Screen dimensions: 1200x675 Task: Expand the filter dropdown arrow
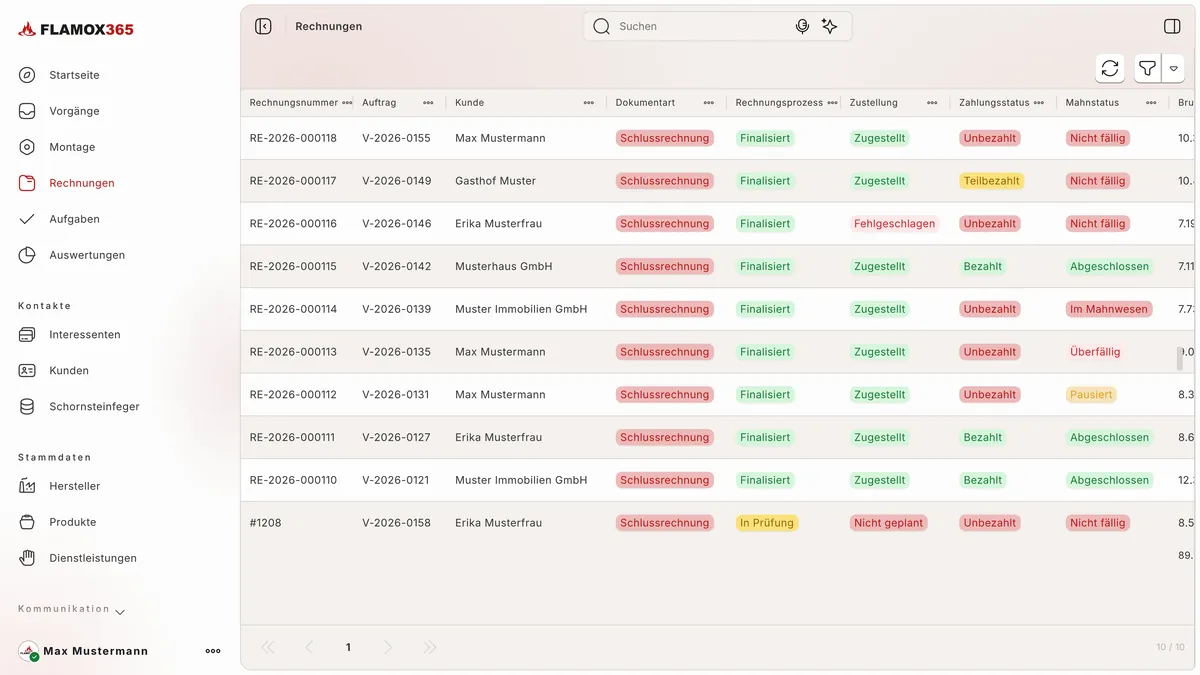(x=1173, y=68)
